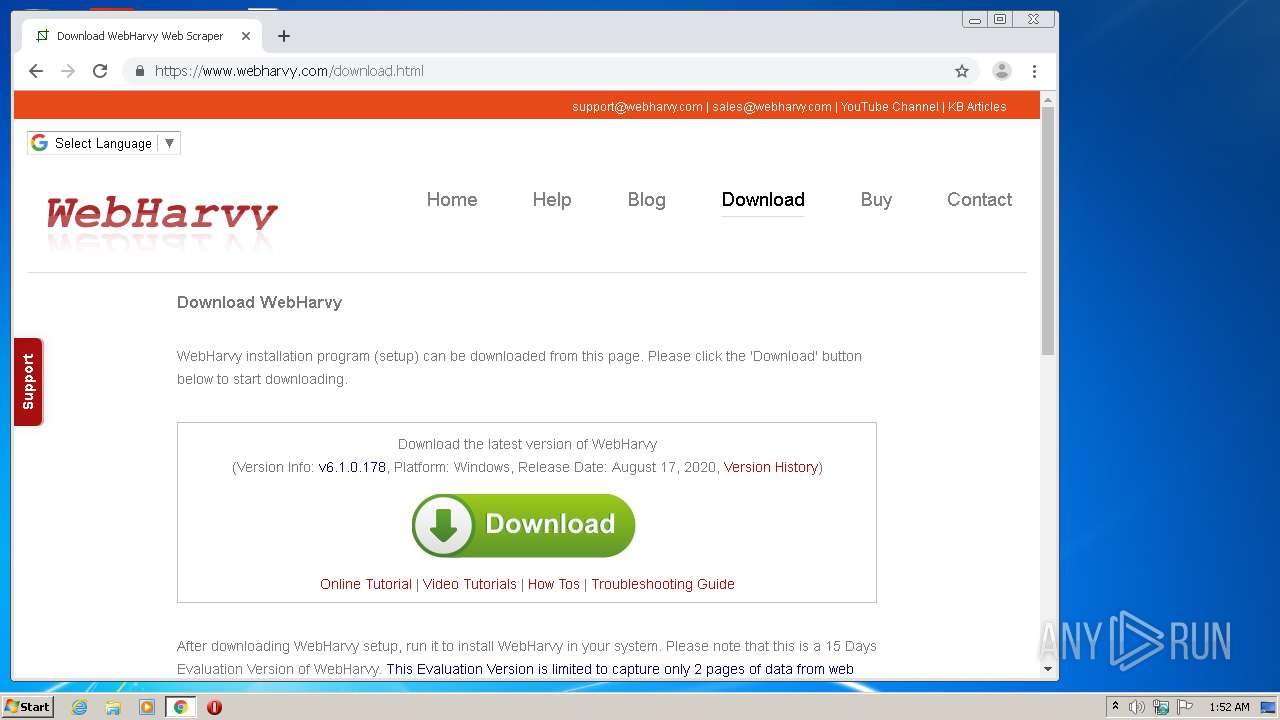Click the browser forward arrow
Image resolution: width=1280 pixels, height=720 pixels.
coord(68,71)
